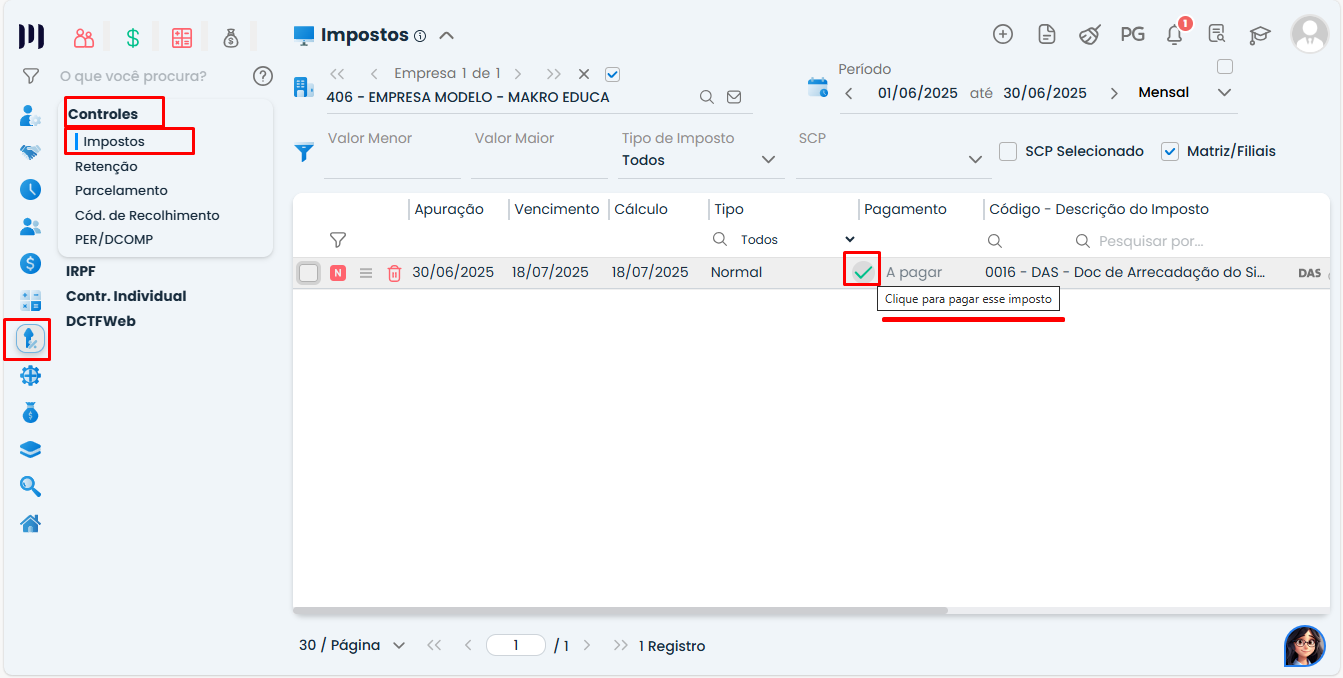This screenshot has height=678, width=1343.
Task: Click the envelope icon beside company name
Action: pyautogui.click(x=734, y=97)
